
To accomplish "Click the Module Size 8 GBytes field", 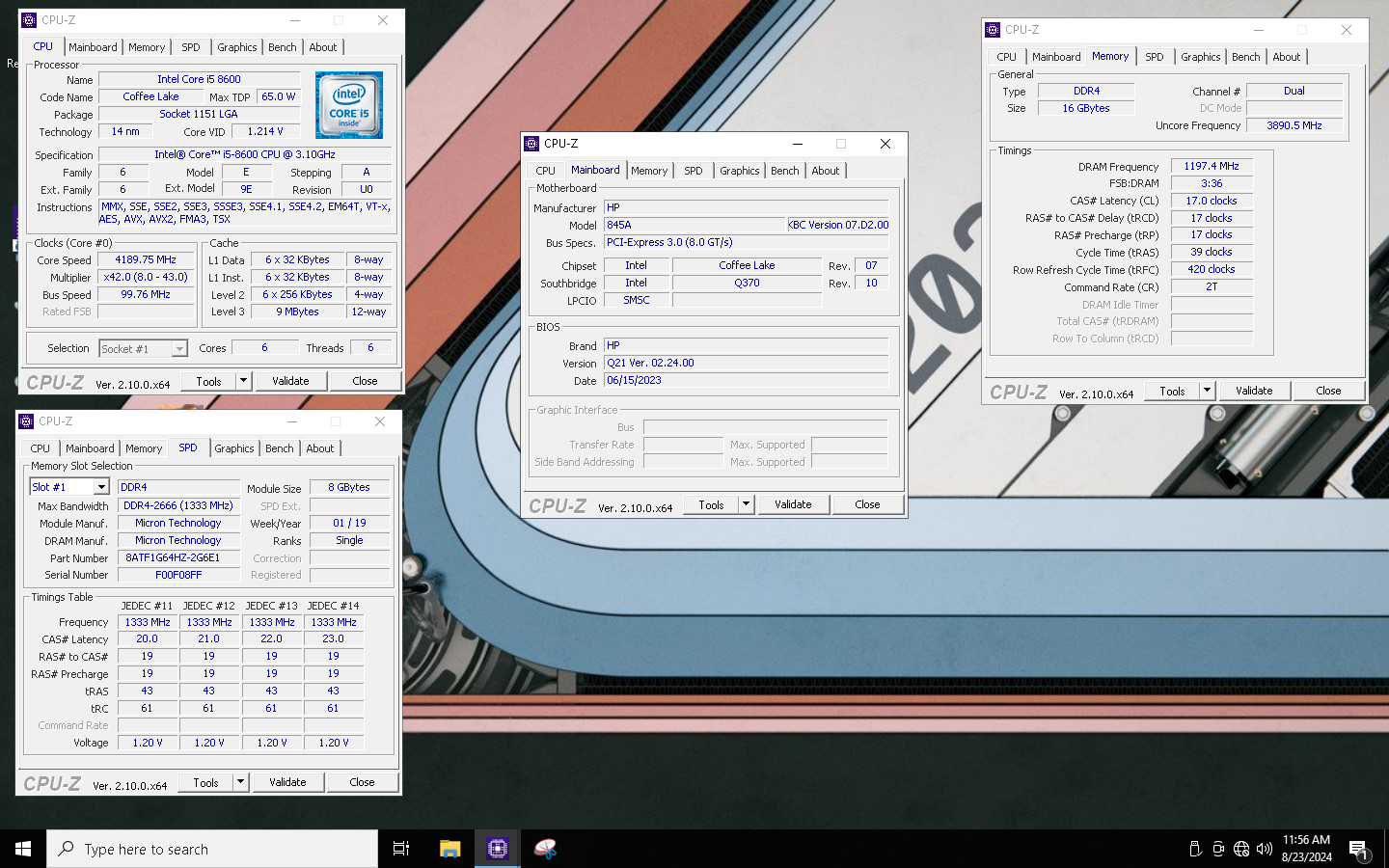I will [x=349, y=487].
